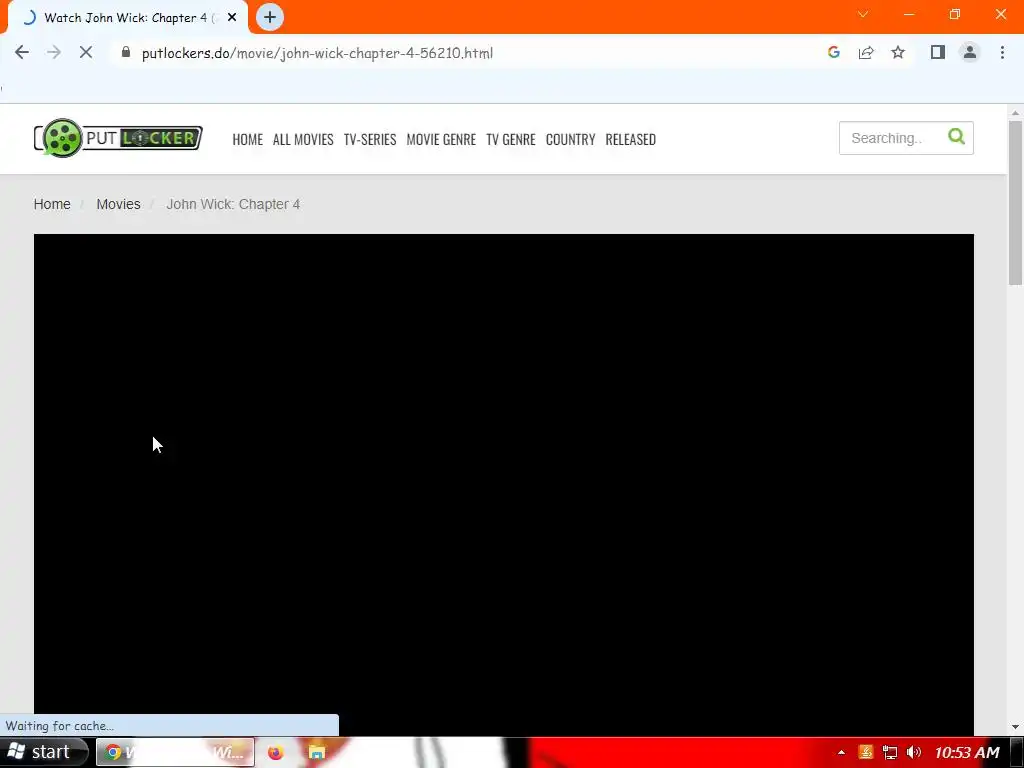Viewport: 1024px width, 768px height.
Task: Click the 10:53 AM clock
Action: (x=967, y=753)
